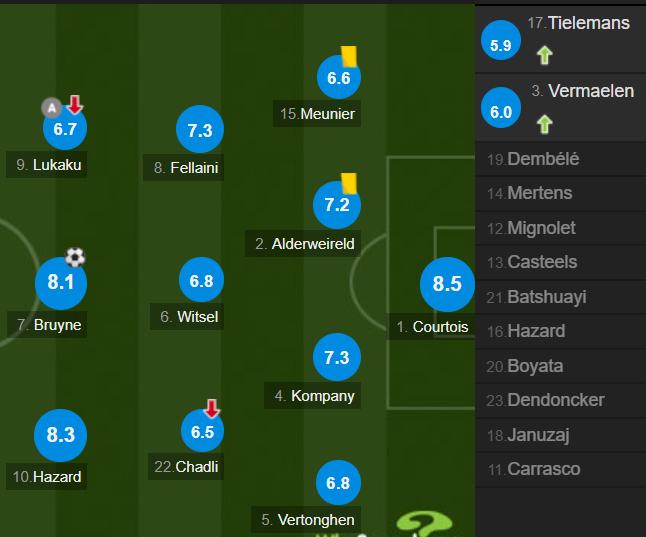Choose Mertens from the bench list

click(x=561, y=193)
